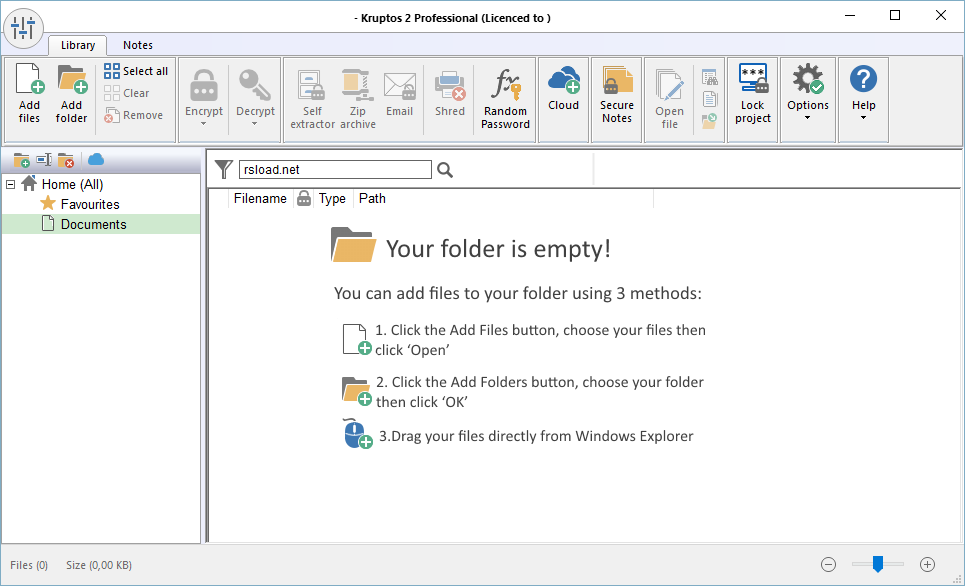Click the new folder icon in sidebar toolbar
This screenshot has height=586, width=965.
[x=22, y=160]
